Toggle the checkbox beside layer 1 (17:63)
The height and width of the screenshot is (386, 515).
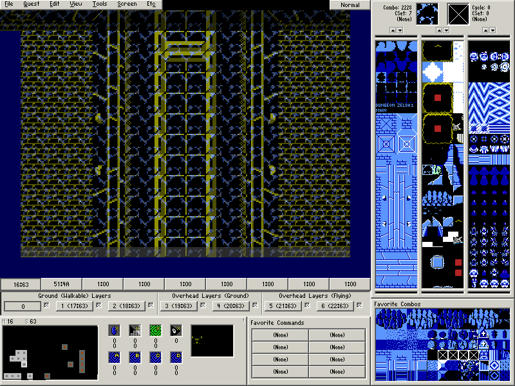tap(99, 305)
